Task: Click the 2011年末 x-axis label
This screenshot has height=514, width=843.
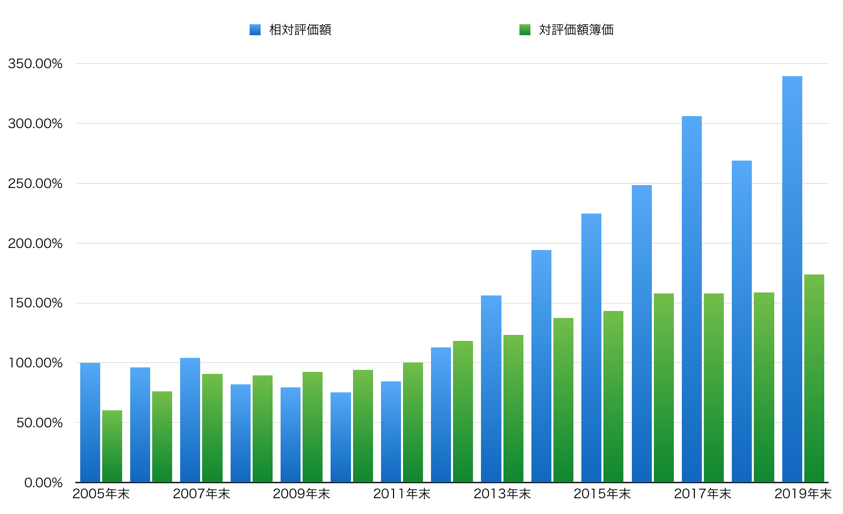Action: coord(402,494)
